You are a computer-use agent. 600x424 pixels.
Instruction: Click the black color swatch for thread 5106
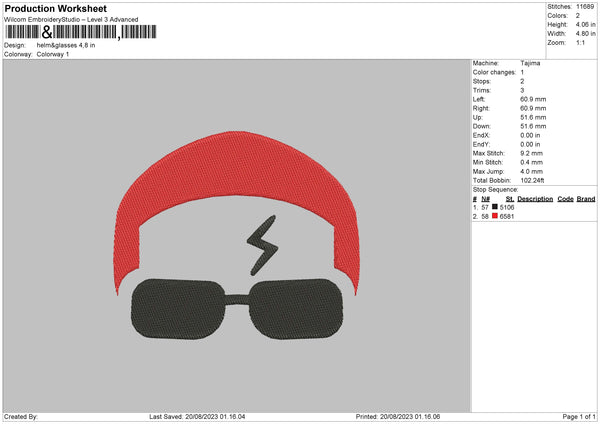click(495, 207)
